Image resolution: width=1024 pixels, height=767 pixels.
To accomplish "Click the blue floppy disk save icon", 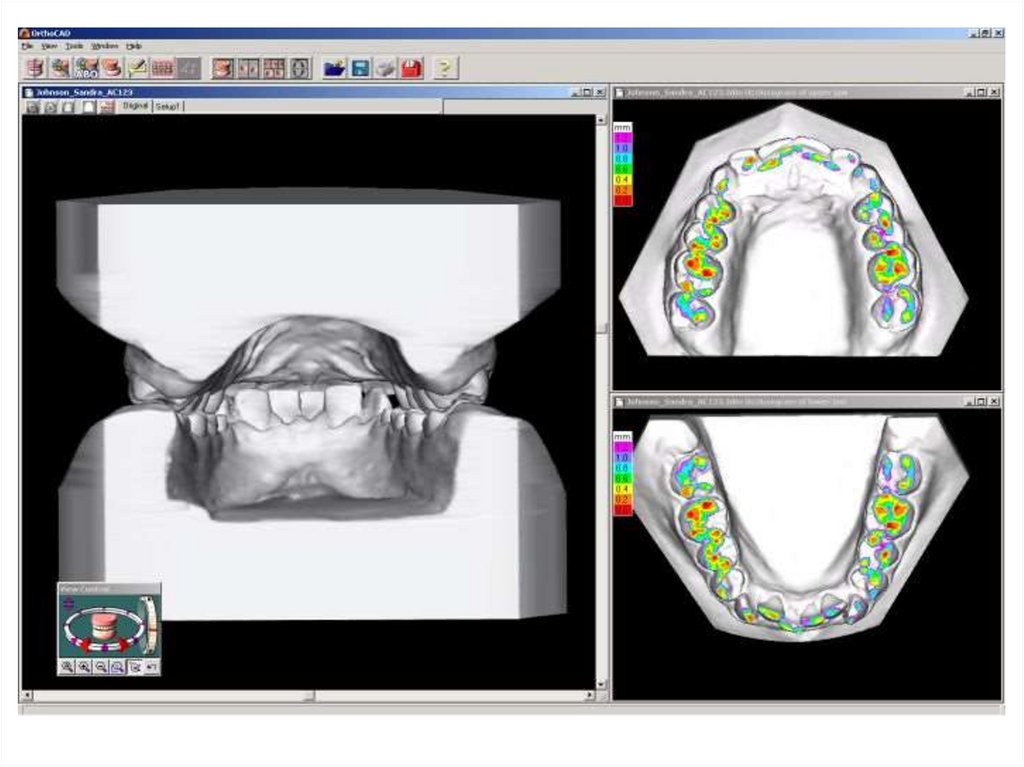I will point(360,68).
